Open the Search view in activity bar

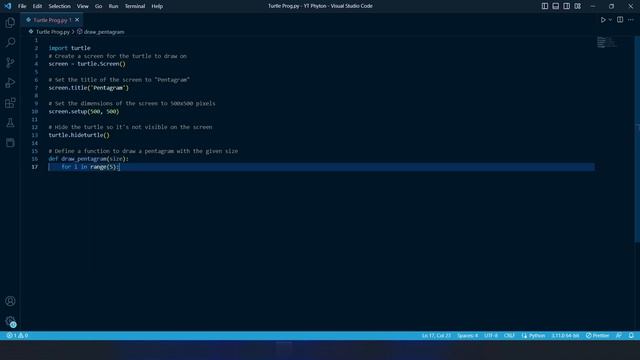point(10,42)
